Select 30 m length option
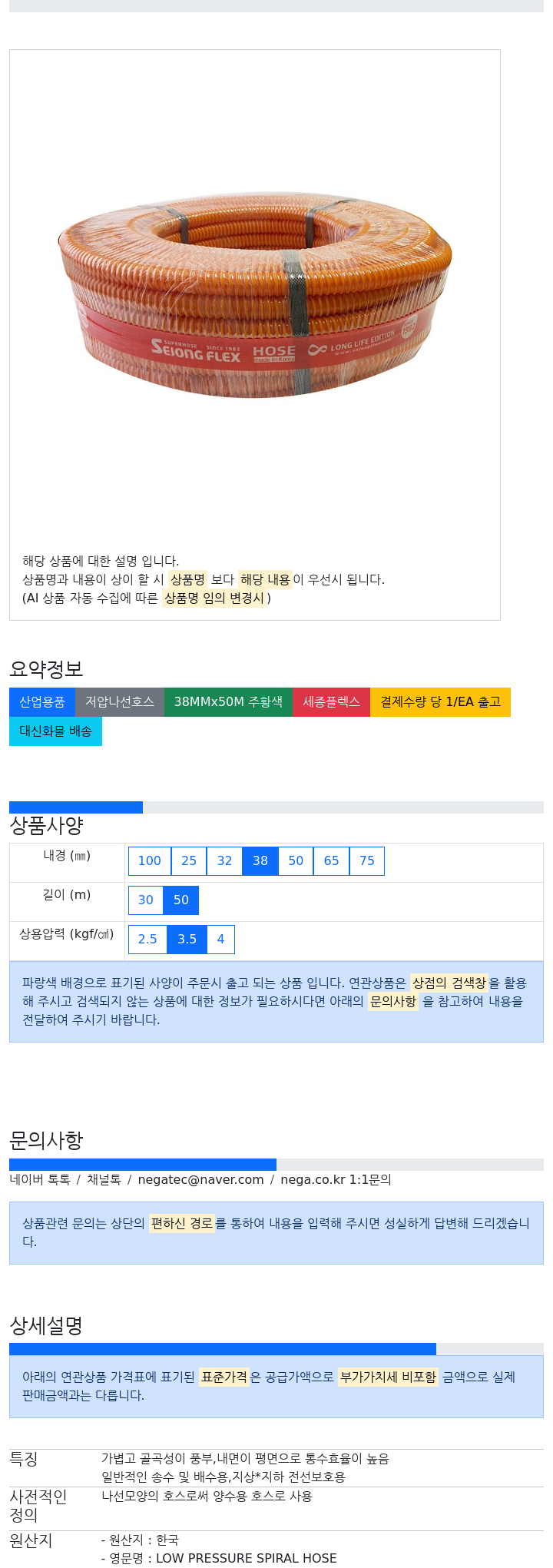Screen dimensions: 553x1568 [x=146, y=900]
